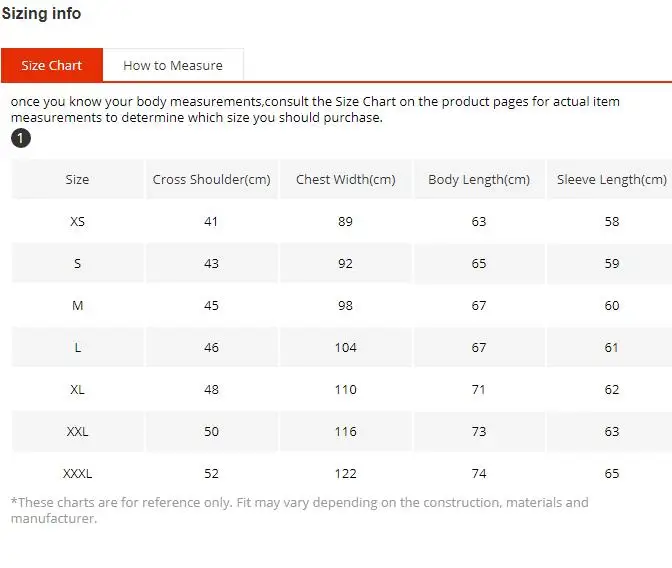
Task: Click the Sizing info heading
Action: [x=41, y=14]
